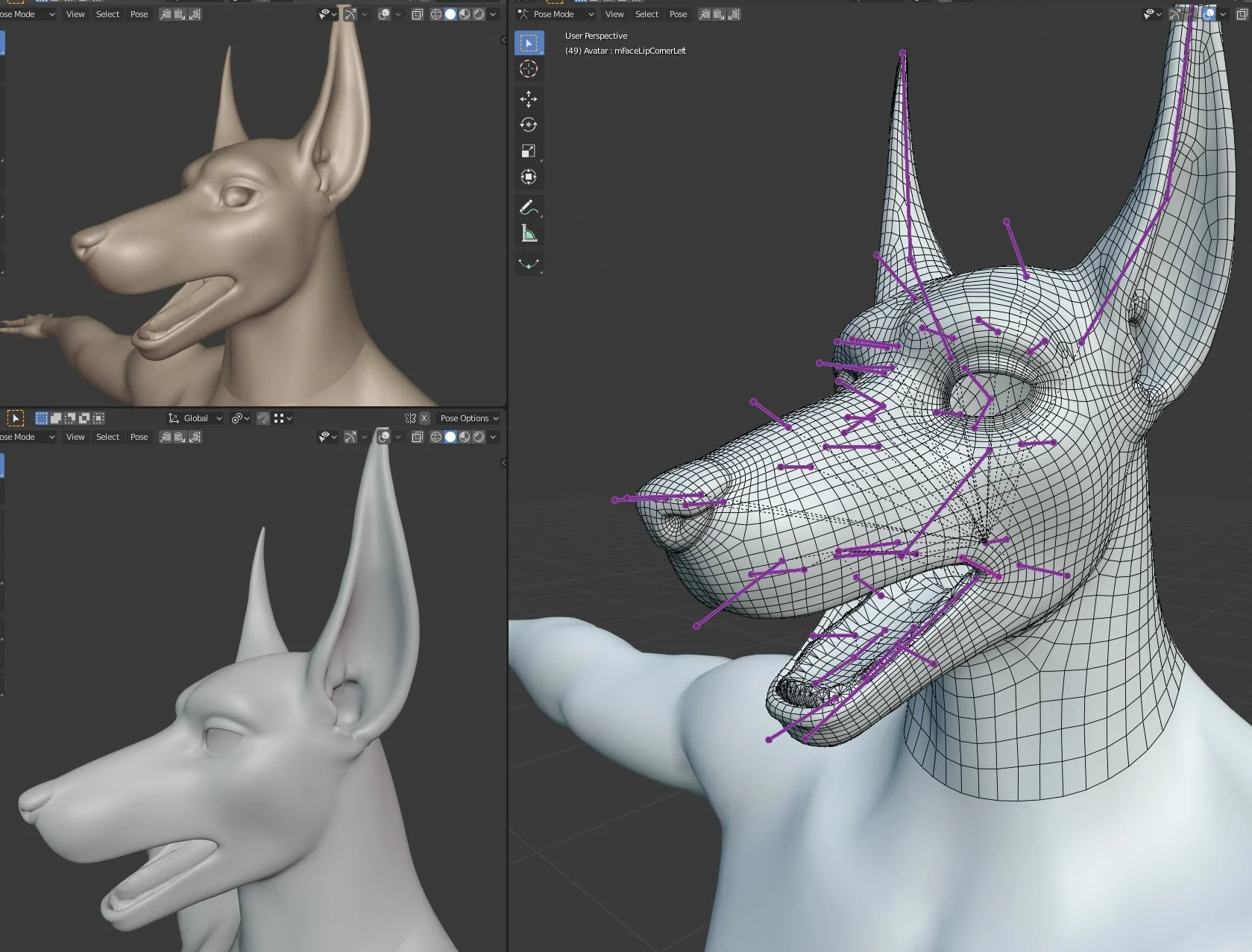The width and height of the screenshot is (1252, 952).
Task: Select the Select Box tool in right viewport
Action: pos(529,43)
